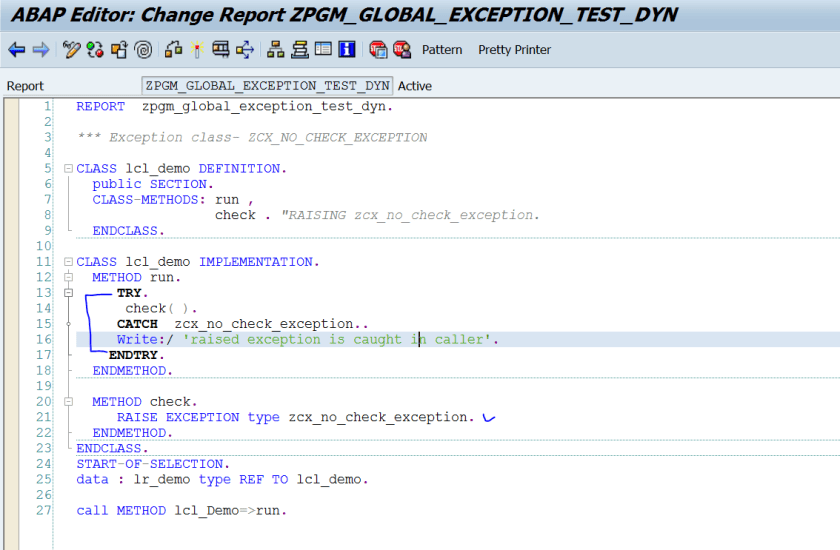
Task: Click 'START-OF-SELECTION.' on line 24
Action: (x=153, y=464)
